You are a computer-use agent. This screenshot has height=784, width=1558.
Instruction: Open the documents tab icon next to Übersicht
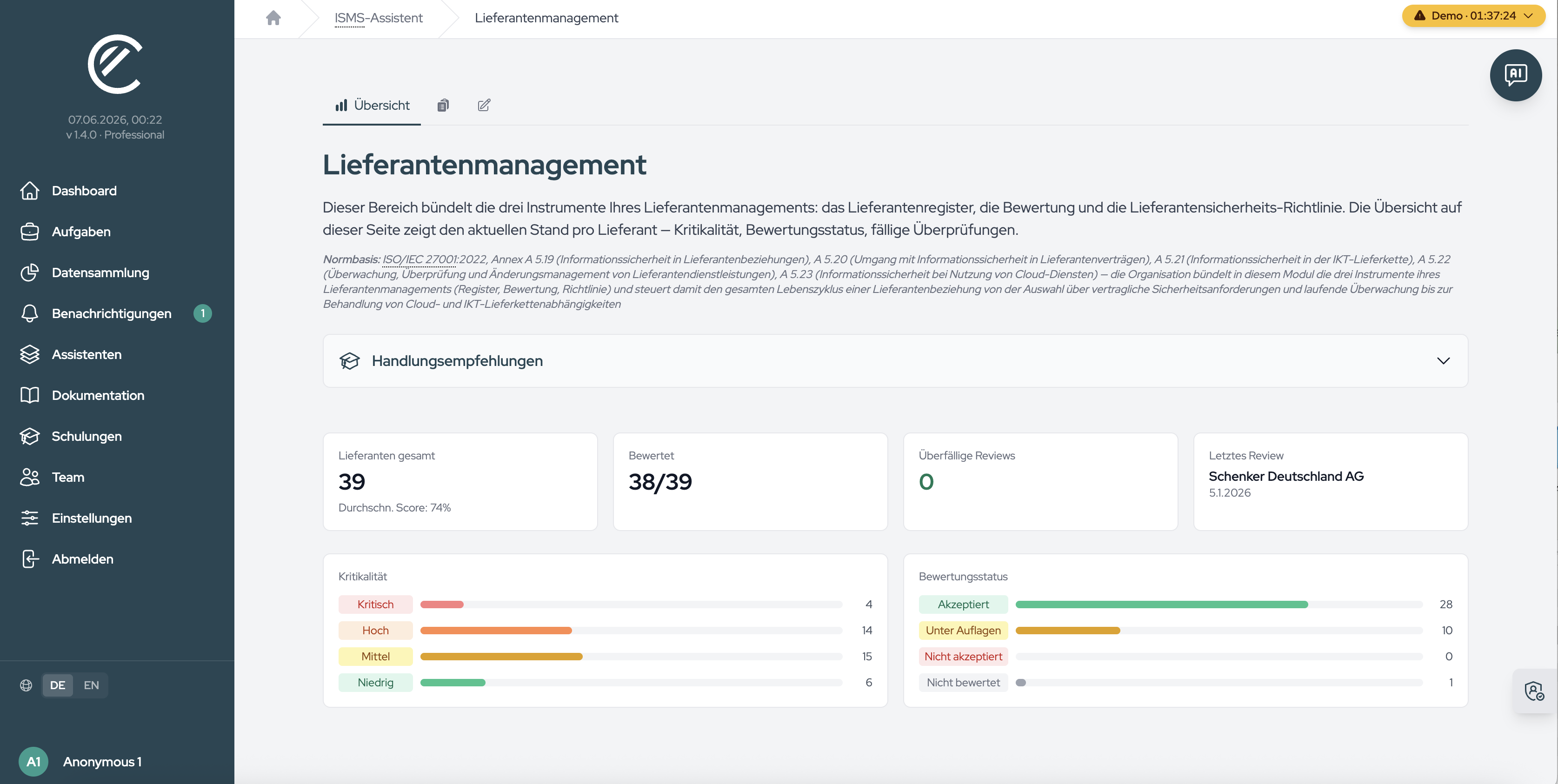point(443,105)
